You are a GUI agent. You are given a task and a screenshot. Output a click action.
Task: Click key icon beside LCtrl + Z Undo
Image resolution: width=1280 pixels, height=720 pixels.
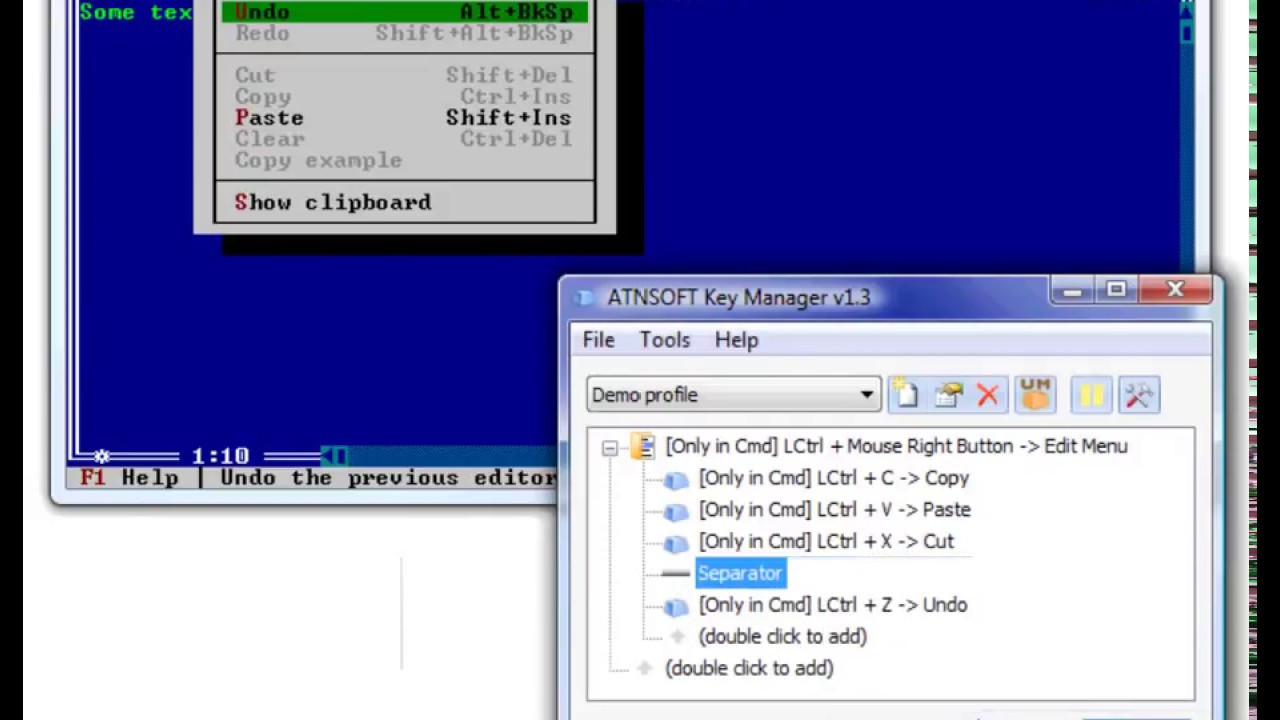[x=676, y=606]
